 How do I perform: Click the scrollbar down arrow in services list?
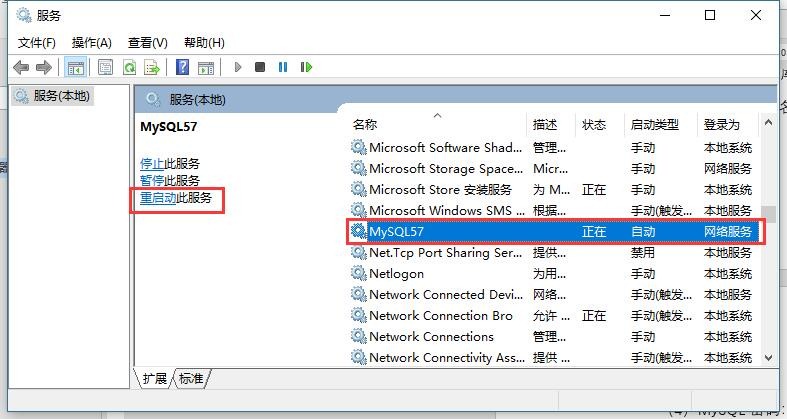[x=768, y=357]
